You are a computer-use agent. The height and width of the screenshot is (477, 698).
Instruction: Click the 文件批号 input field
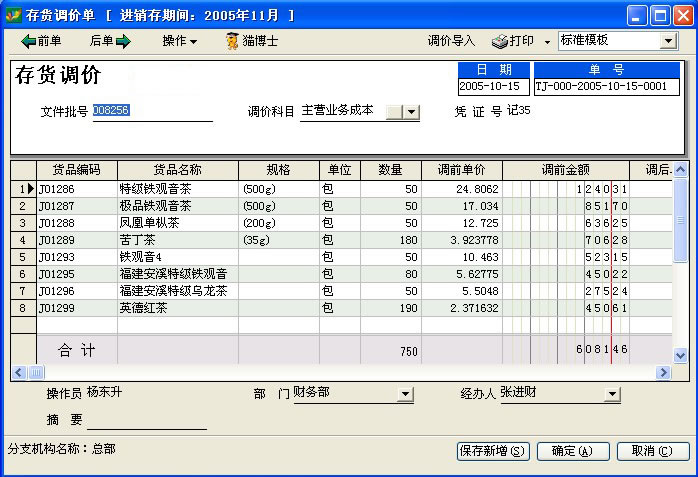(152, 112)
